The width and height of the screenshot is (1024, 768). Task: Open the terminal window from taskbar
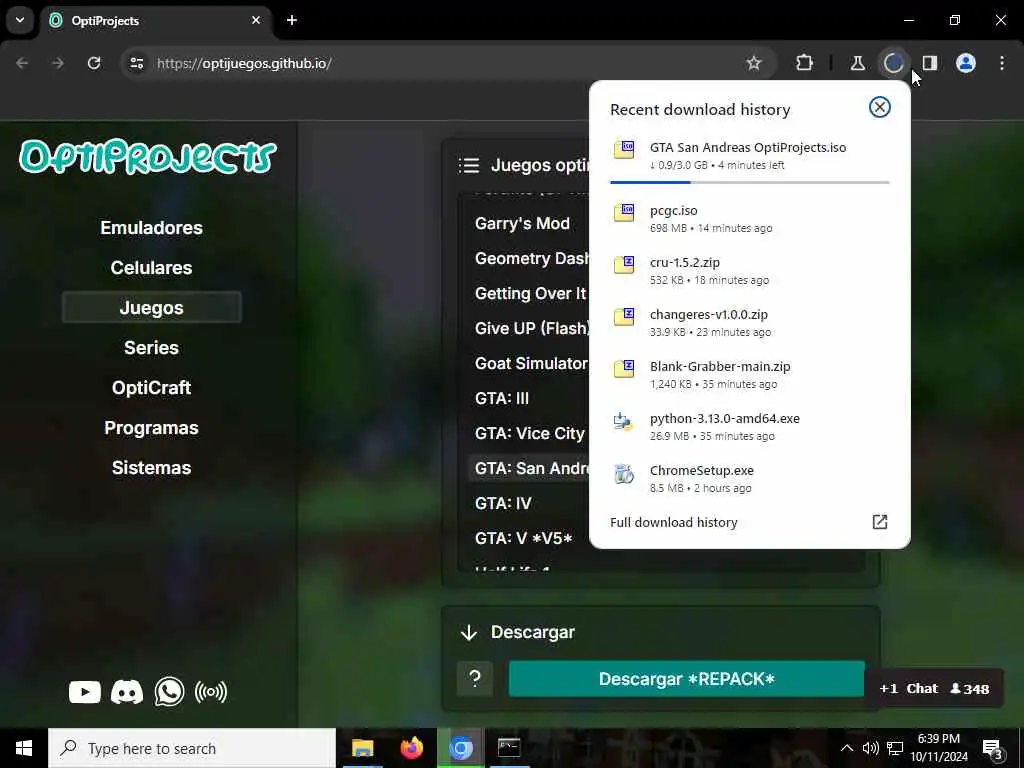[509, 748]
